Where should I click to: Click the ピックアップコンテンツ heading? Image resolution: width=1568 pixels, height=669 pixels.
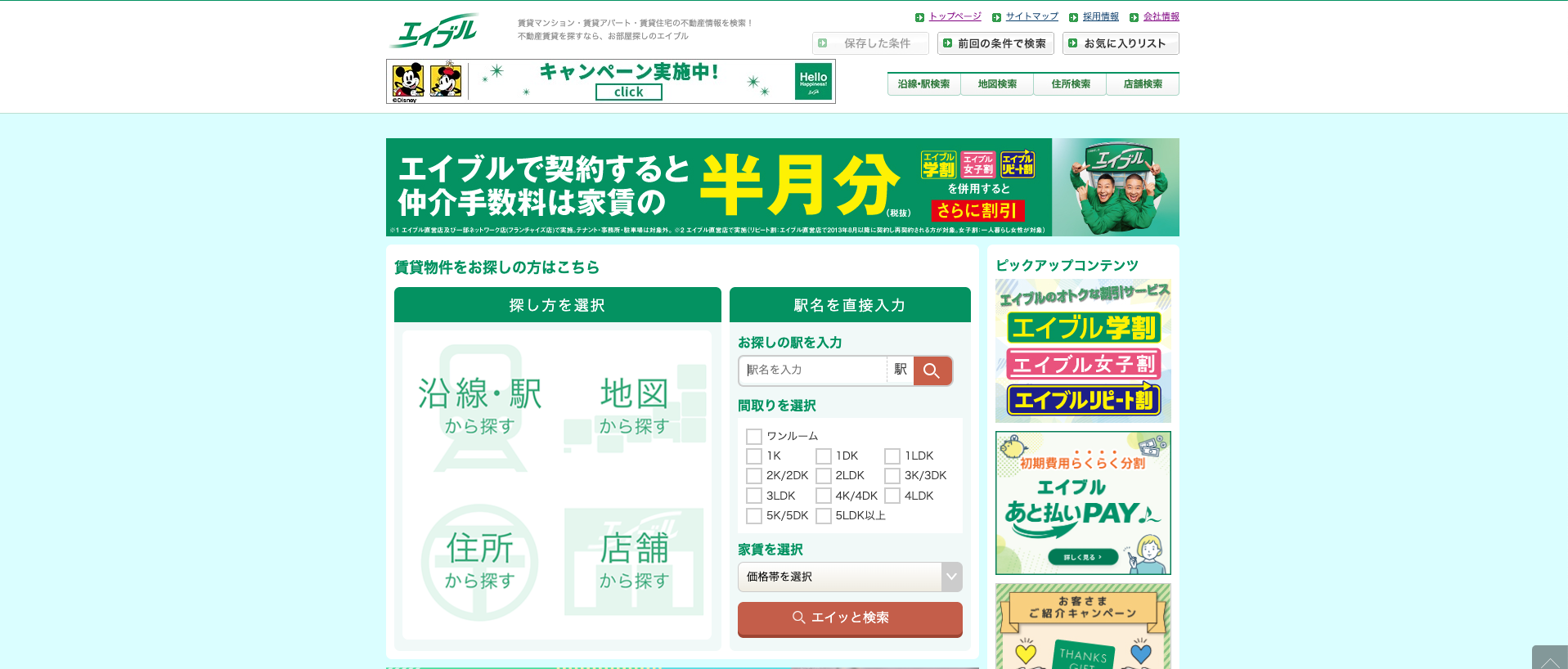[1067, 266]
